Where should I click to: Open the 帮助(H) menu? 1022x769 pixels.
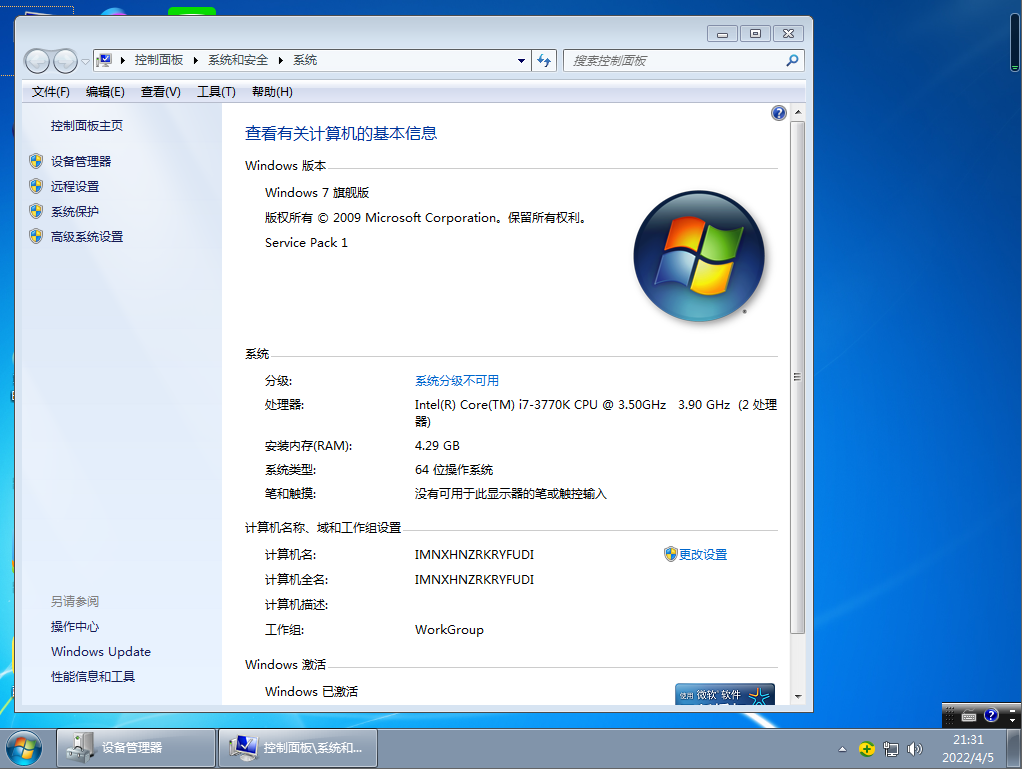(272, 92)
